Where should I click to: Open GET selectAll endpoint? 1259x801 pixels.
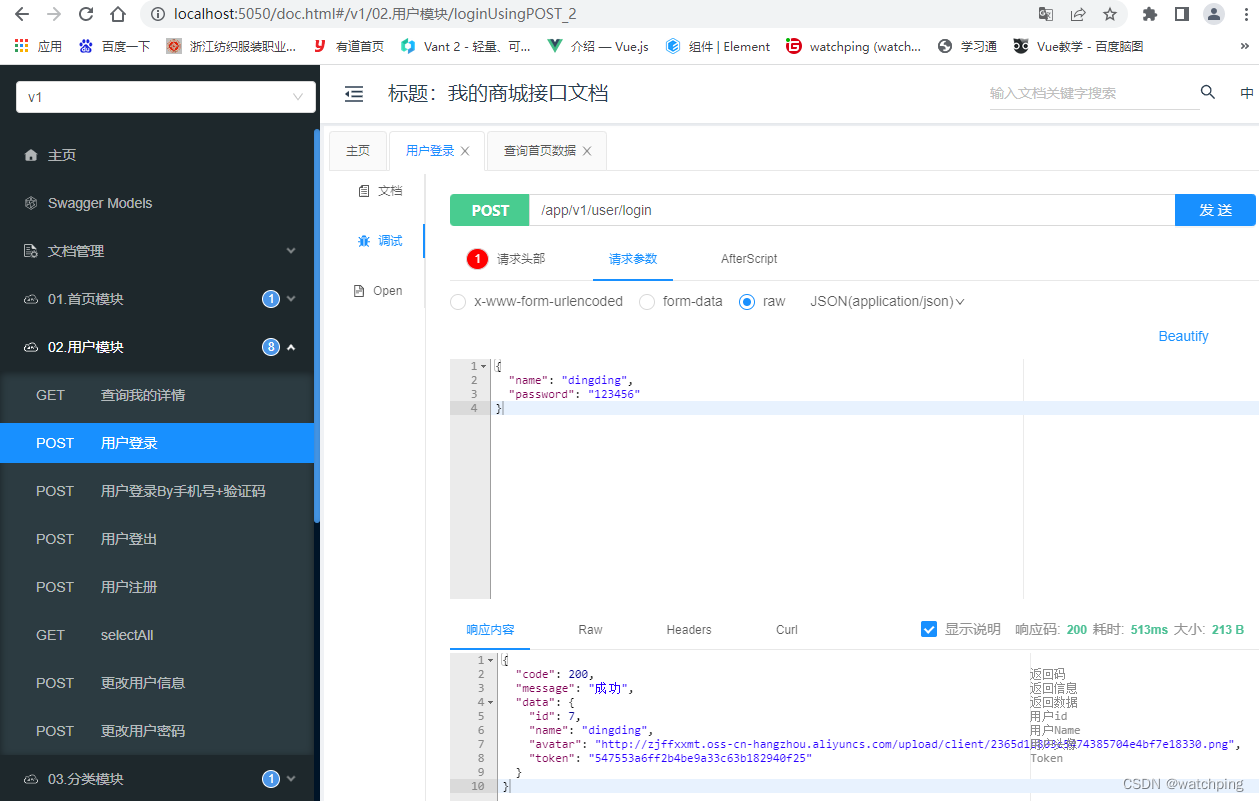pyautogui.click(x=157, y=635)
